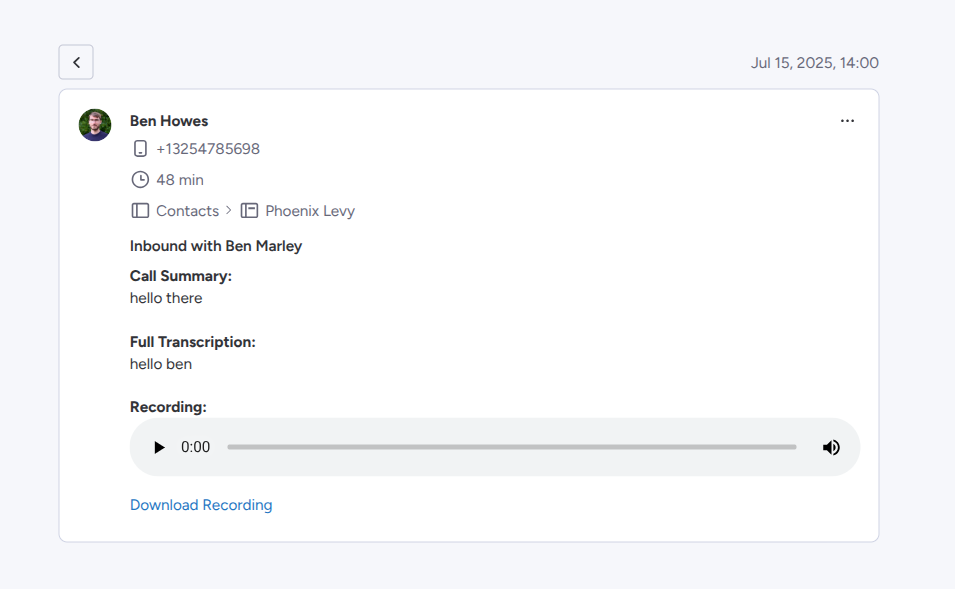The image size is (955, 589).
Task: Click the Ben Howes name
Action: (169, 121)
